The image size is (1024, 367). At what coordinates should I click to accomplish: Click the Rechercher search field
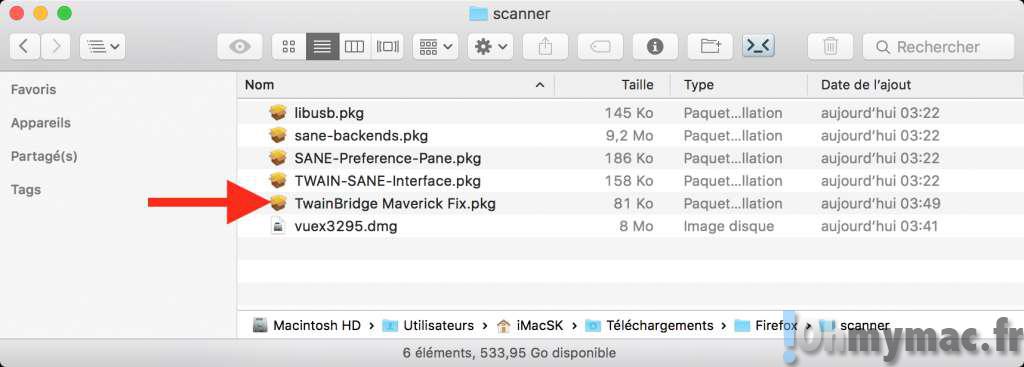(x=938, y=46)
